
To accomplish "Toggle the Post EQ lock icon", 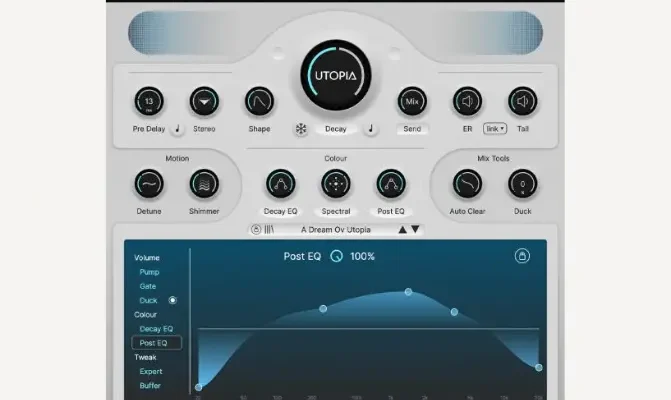I will coord(521,256).
